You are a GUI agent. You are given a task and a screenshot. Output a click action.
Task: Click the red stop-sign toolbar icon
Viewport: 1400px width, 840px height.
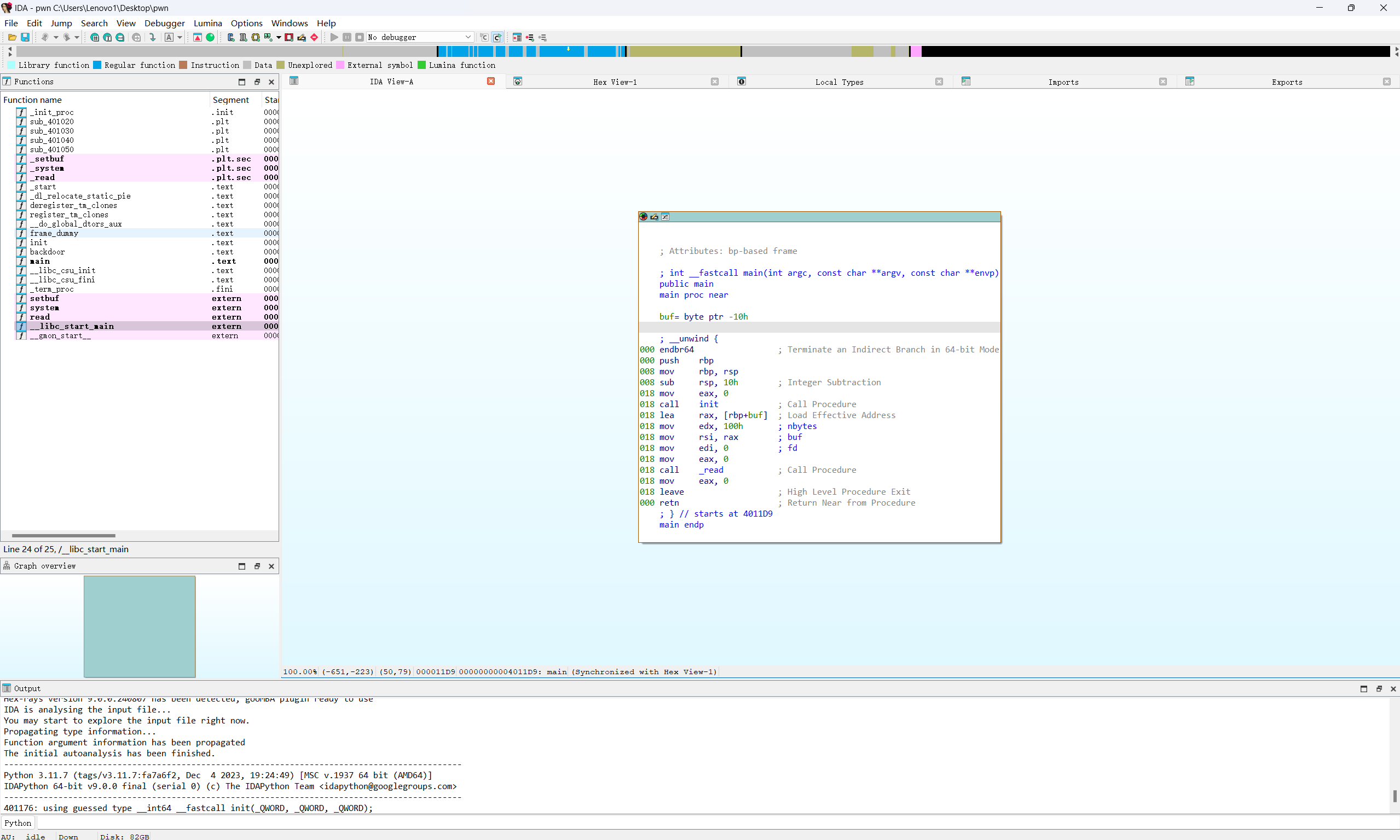[314, 37]
